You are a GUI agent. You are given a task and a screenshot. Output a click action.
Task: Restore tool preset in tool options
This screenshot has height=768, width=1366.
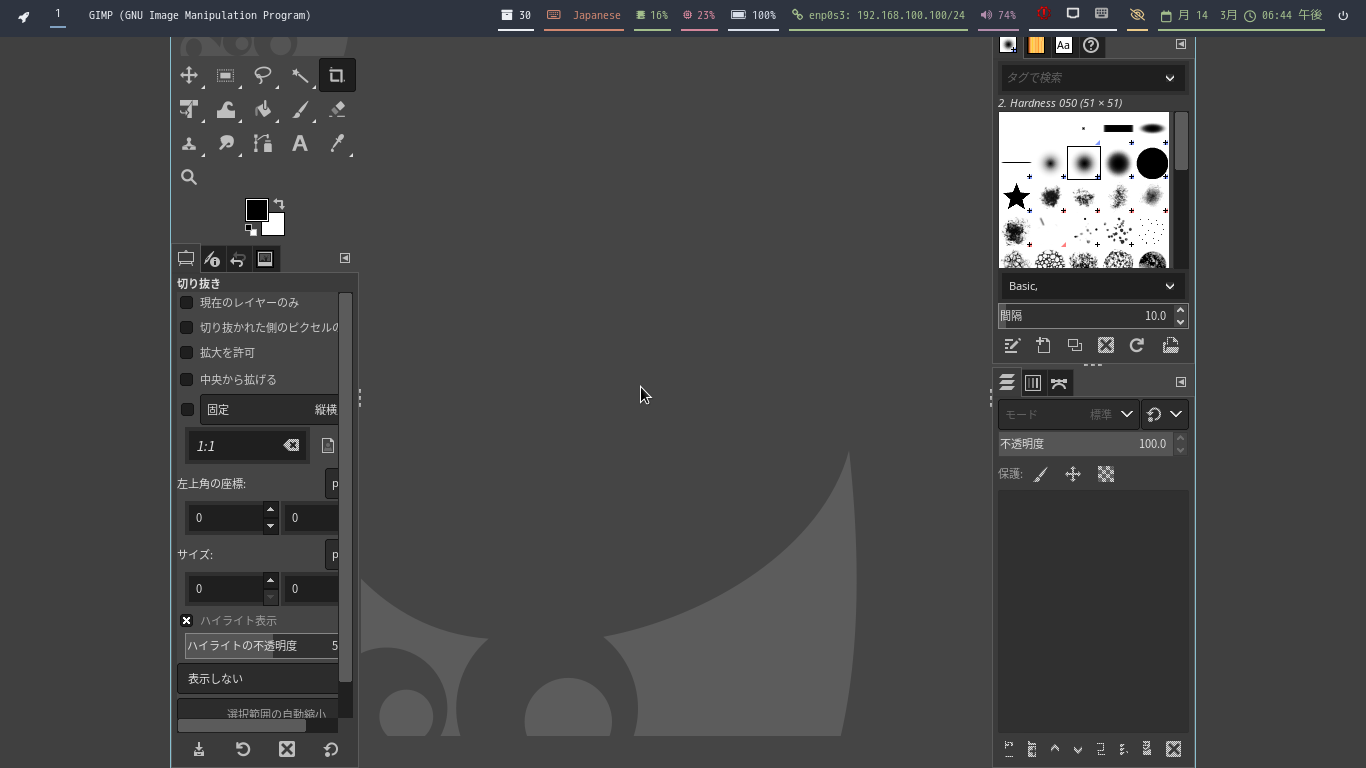[x=243, y=749]
